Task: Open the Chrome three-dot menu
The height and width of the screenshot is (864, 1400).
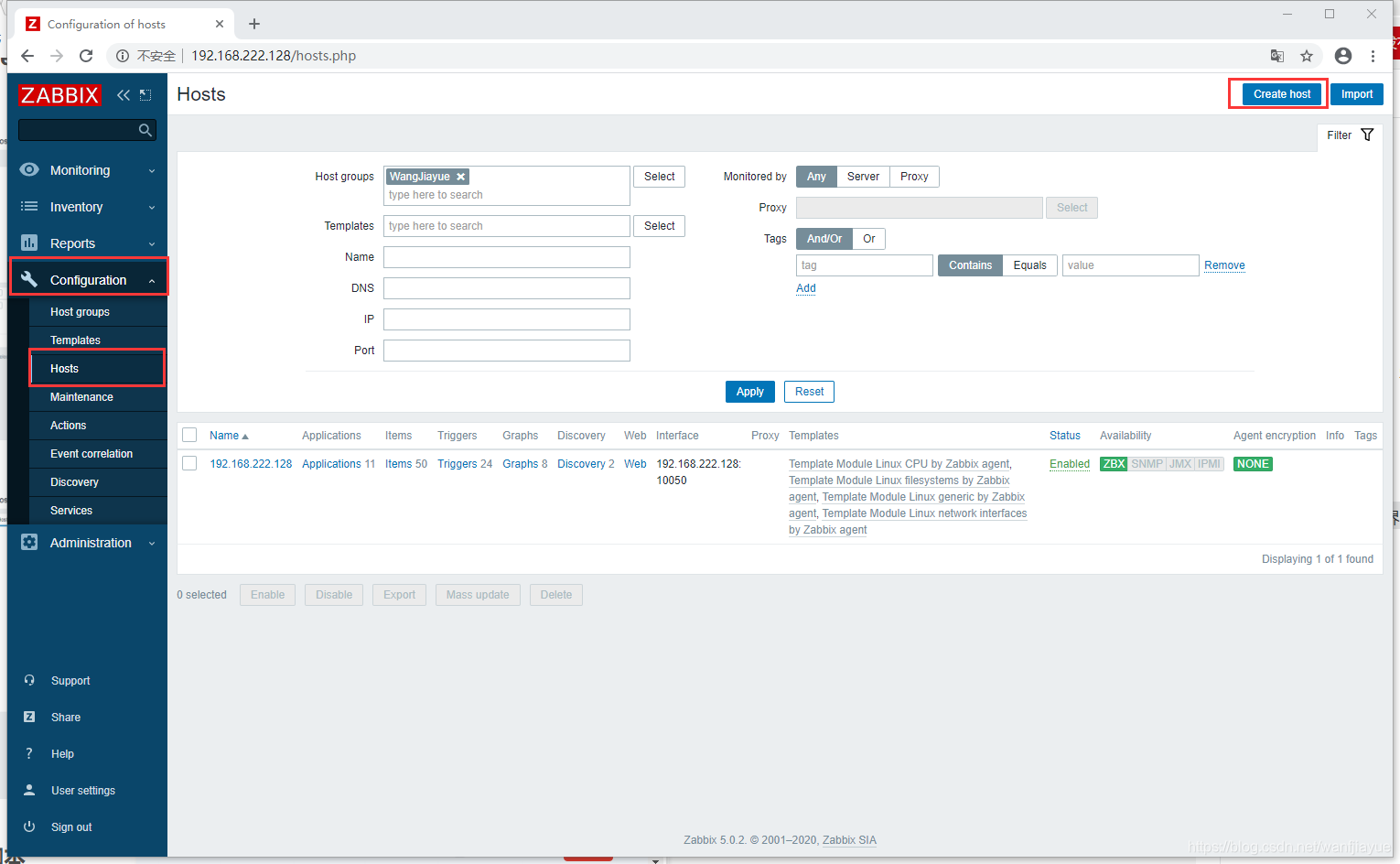Action: pos(1373,56)
